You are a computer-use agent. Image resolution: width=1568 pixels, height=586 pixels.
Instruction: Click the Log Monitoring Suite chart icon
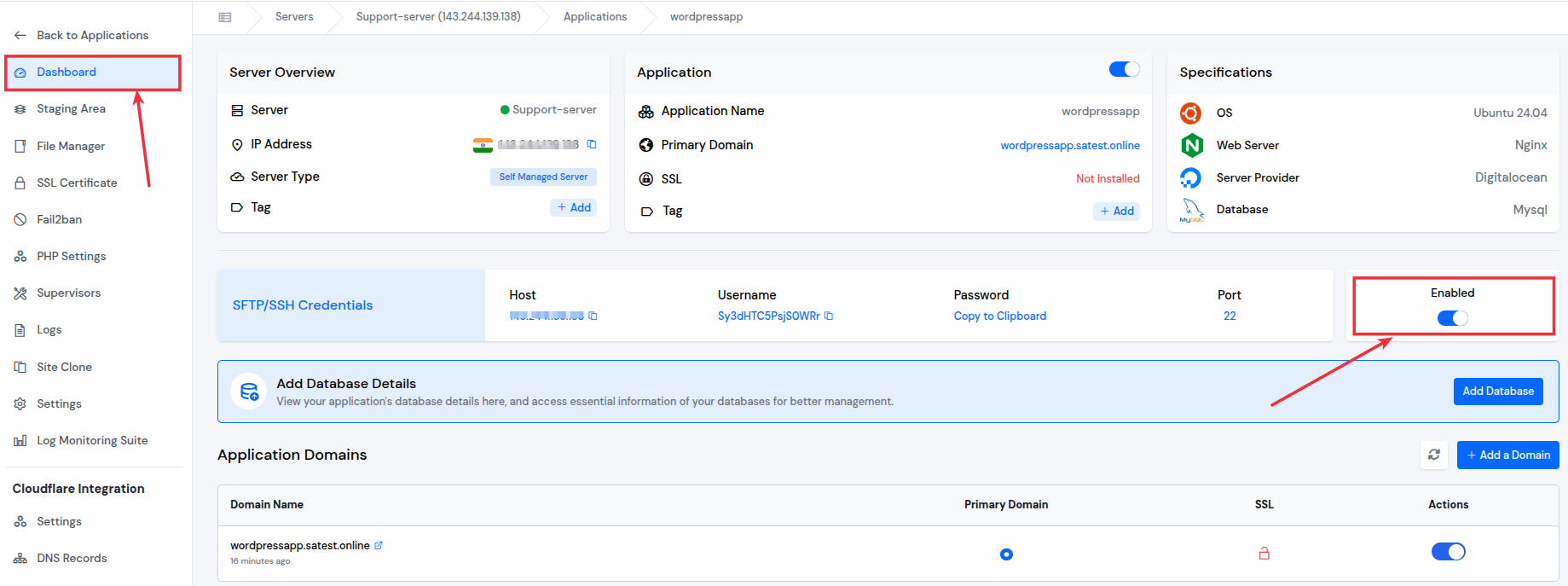(x=20, y=440)
